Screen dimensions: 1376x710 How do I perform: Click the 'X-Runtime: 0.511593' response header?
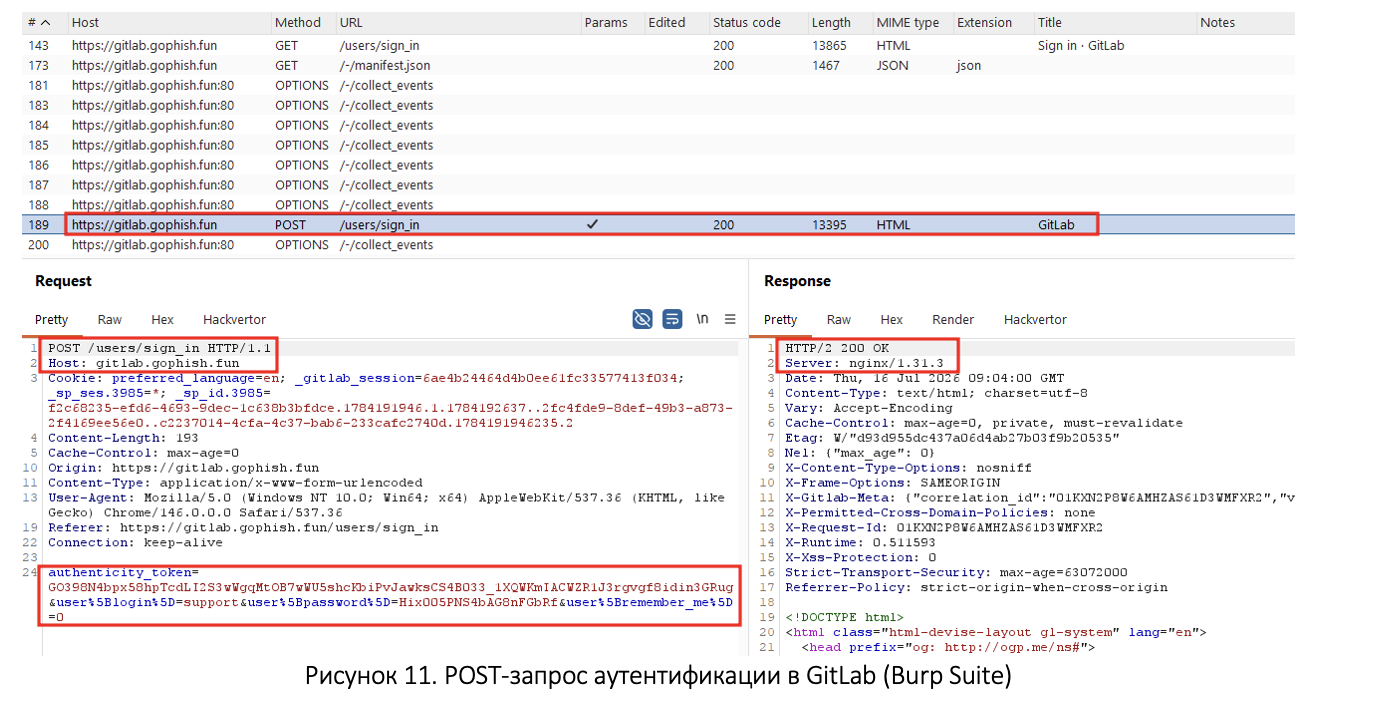click(861, 543)
